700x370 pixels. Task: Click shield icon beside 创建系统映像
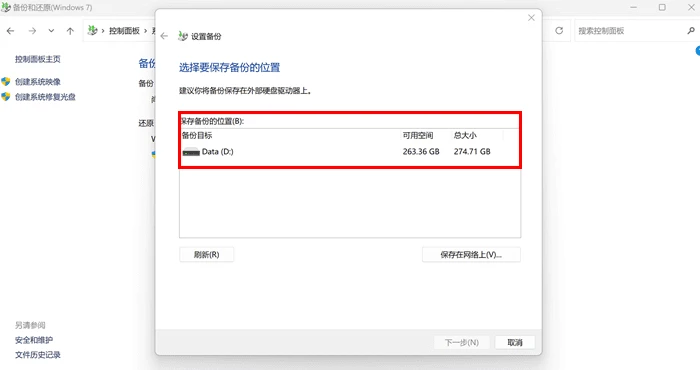click(x=6, y=82)
